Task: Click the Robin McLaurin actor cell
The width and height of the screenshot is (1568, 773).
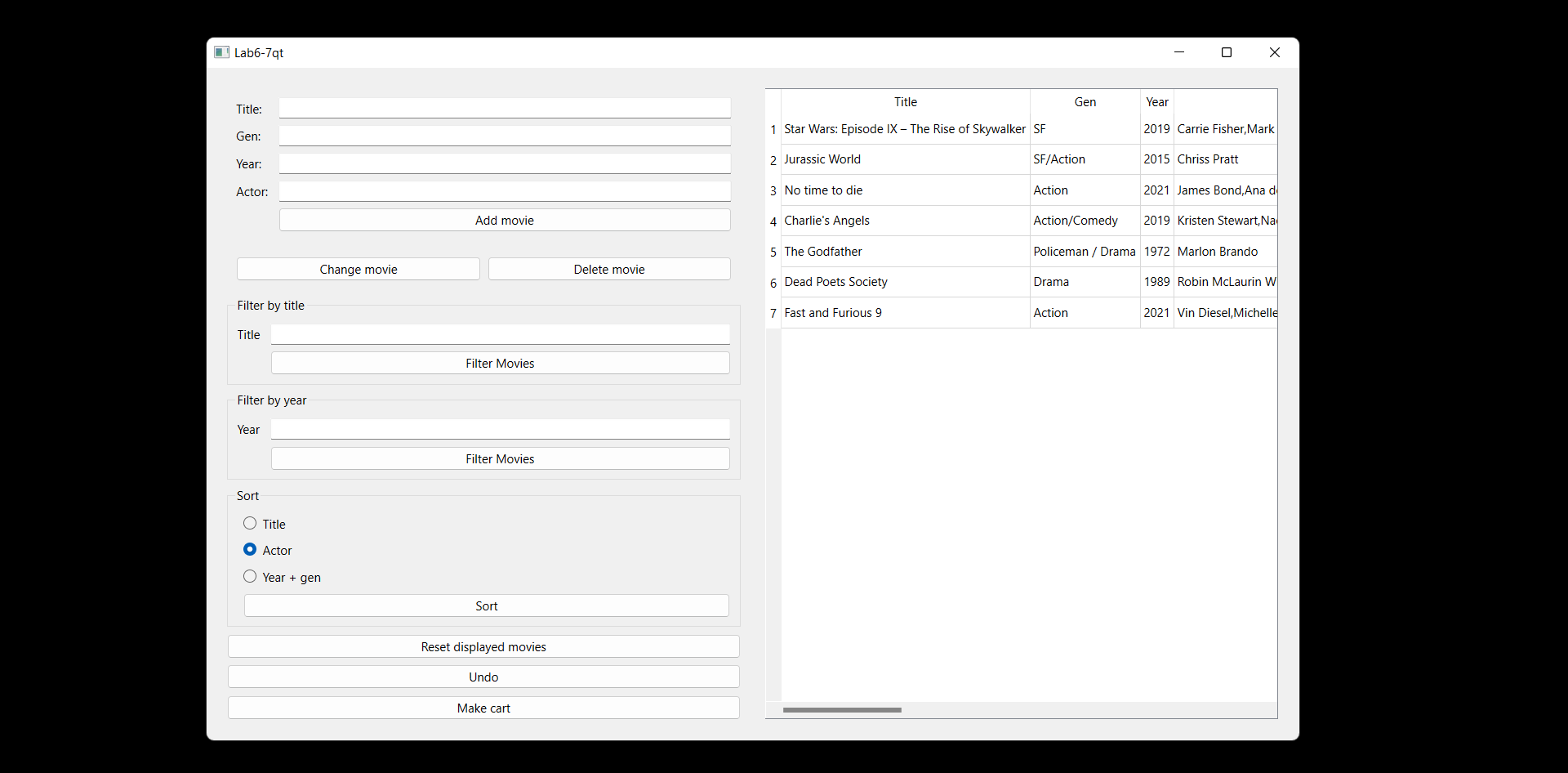Action: tap(1226, 282)
